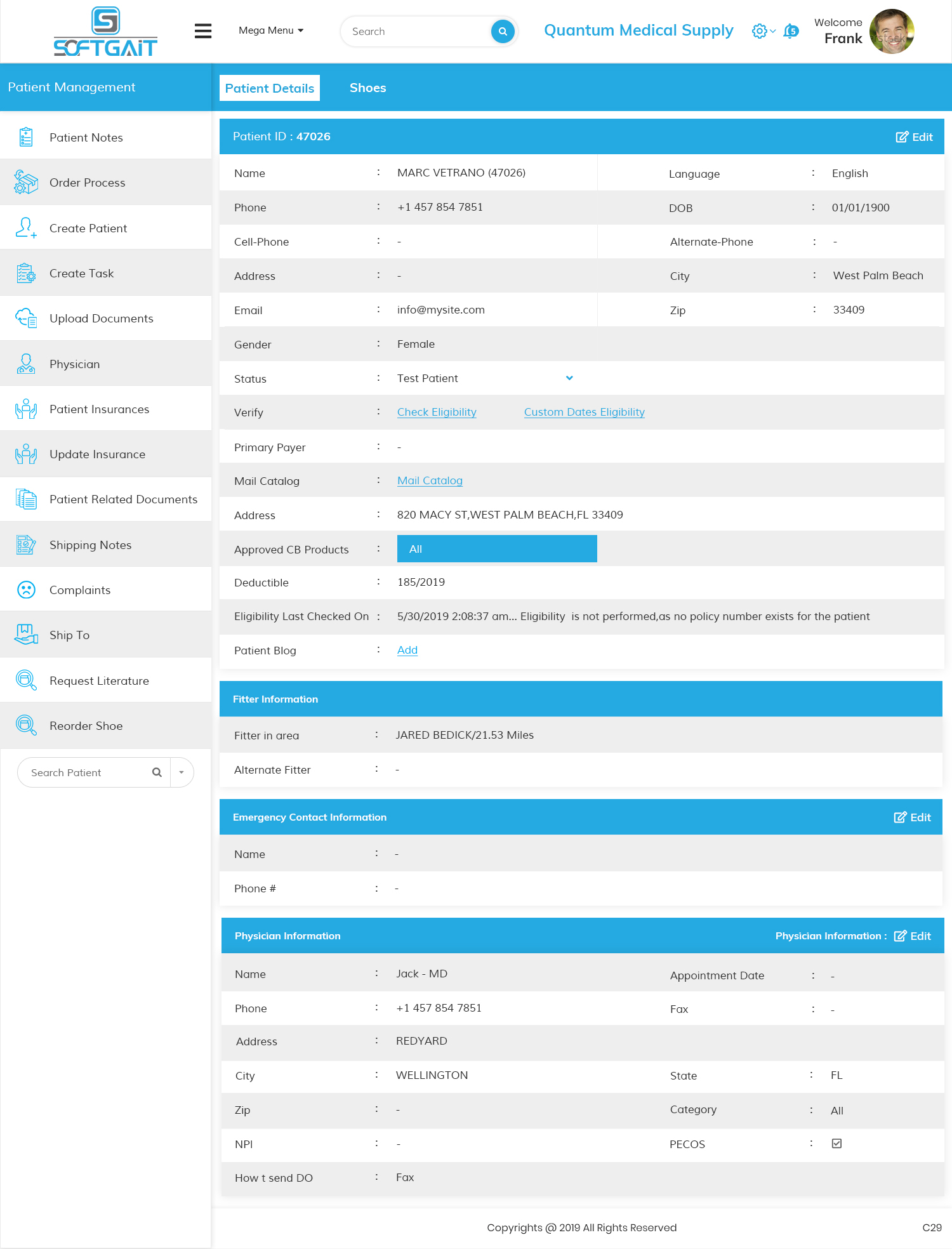Toggle the PECOS checkbox
This screenshot has width=952, height=1249.
tap(837, 1144)
